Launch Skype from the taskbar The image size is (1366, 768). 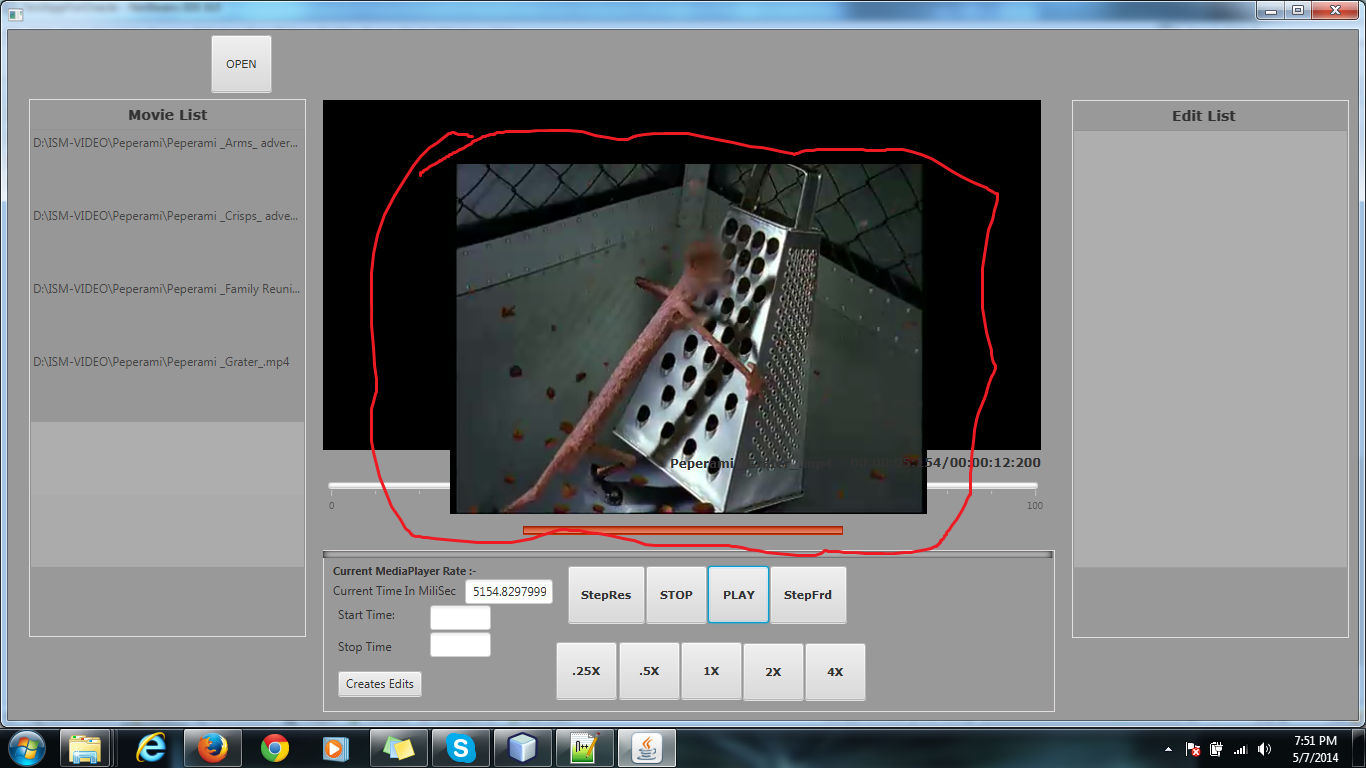461,748
